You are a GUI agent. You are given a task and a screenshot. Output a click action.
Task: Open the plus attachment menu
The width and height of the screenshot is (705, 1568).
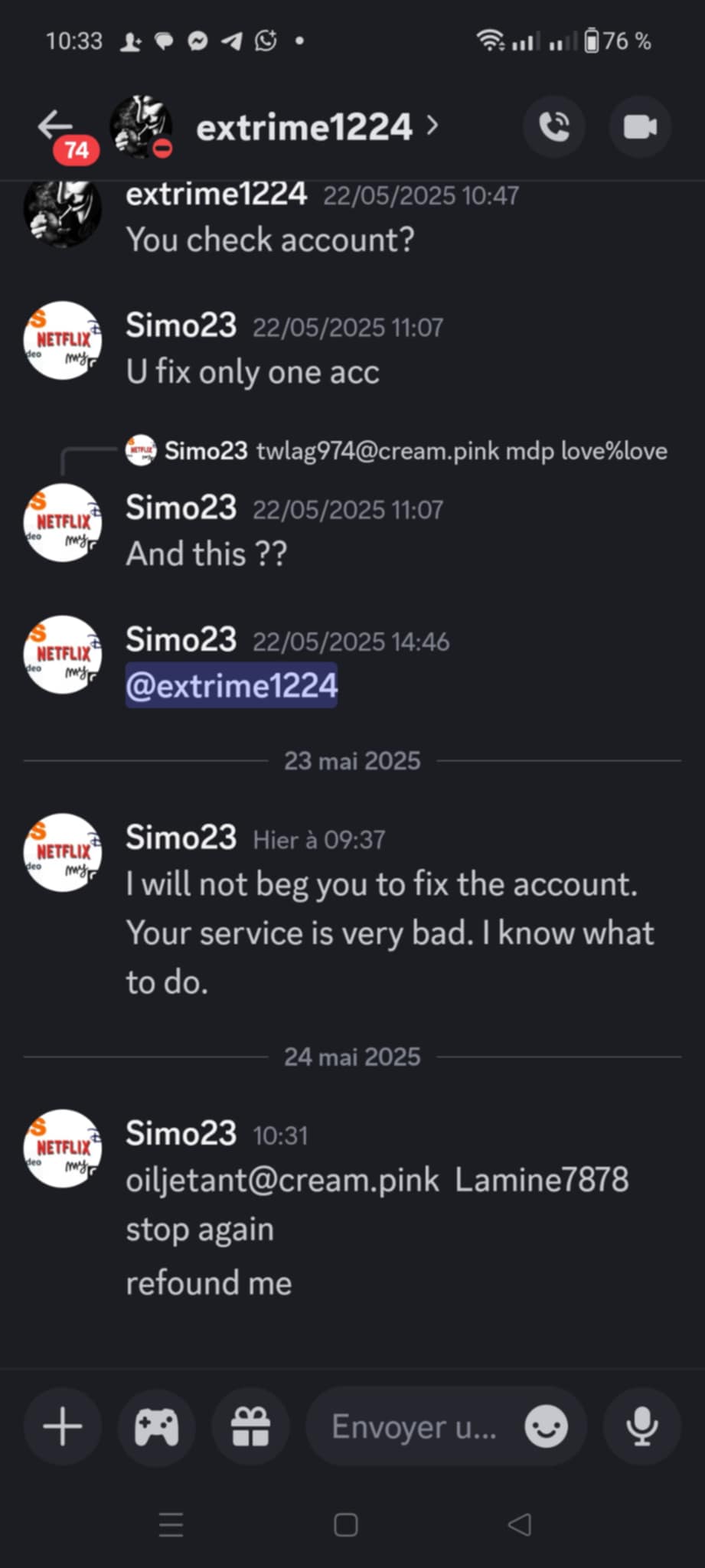[63, 1426]
